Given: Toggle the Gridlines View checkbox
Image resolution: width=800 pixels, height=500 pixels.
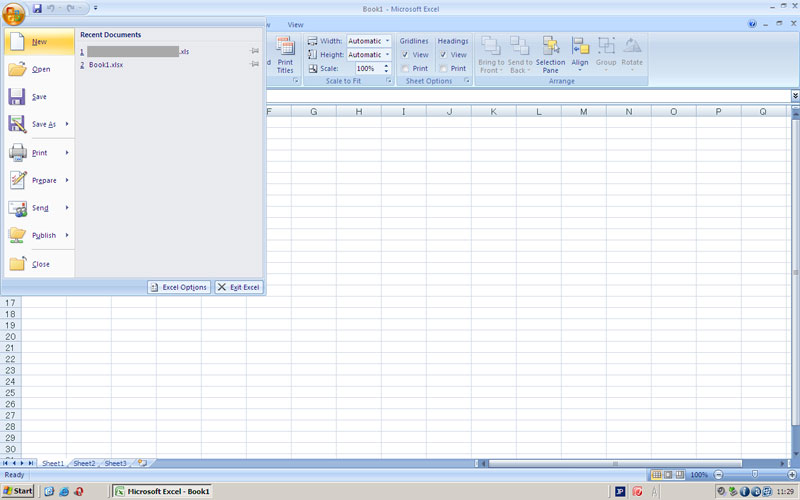Looking at the screenshot, I should [405, 55].
